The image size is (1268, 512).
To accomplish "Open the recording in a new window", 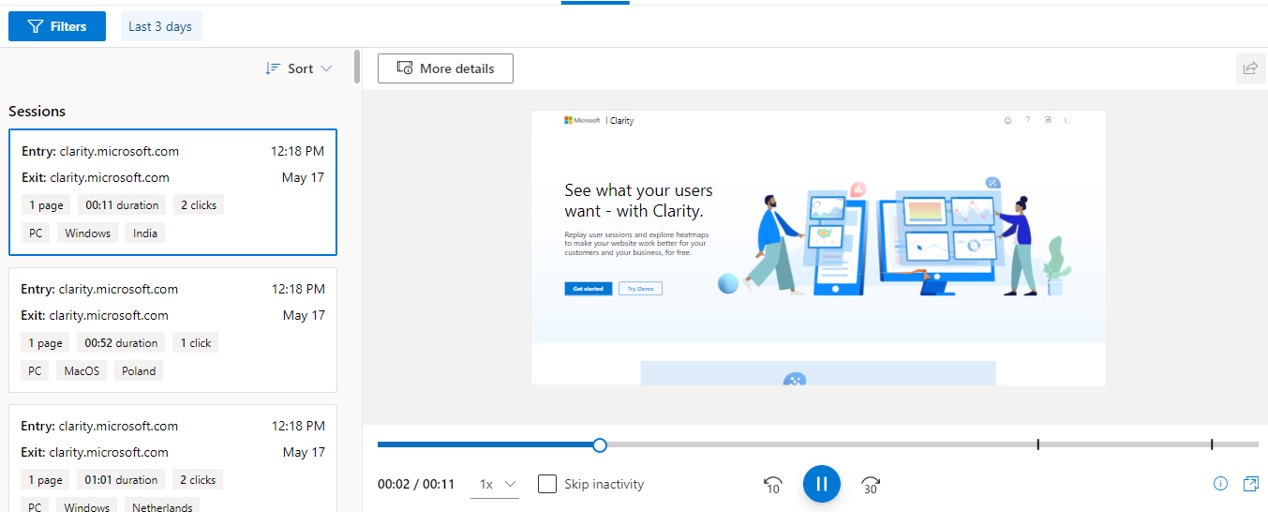I will point(1251,484).
